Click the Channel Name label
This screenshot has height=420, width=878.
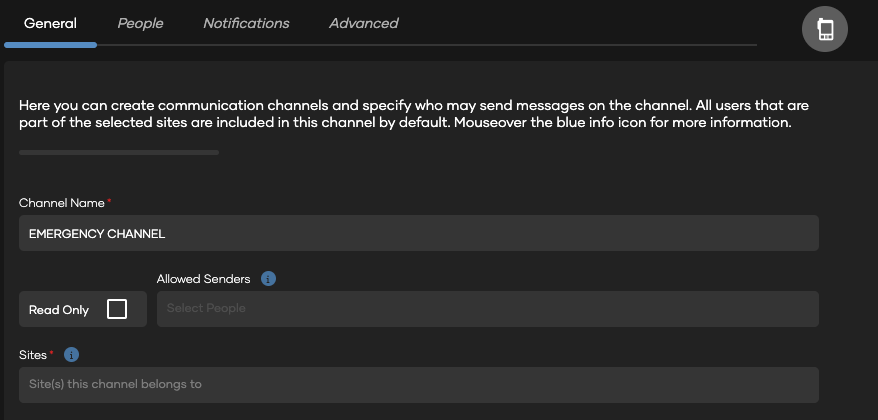pyautogui.click(x=62, y=203)
